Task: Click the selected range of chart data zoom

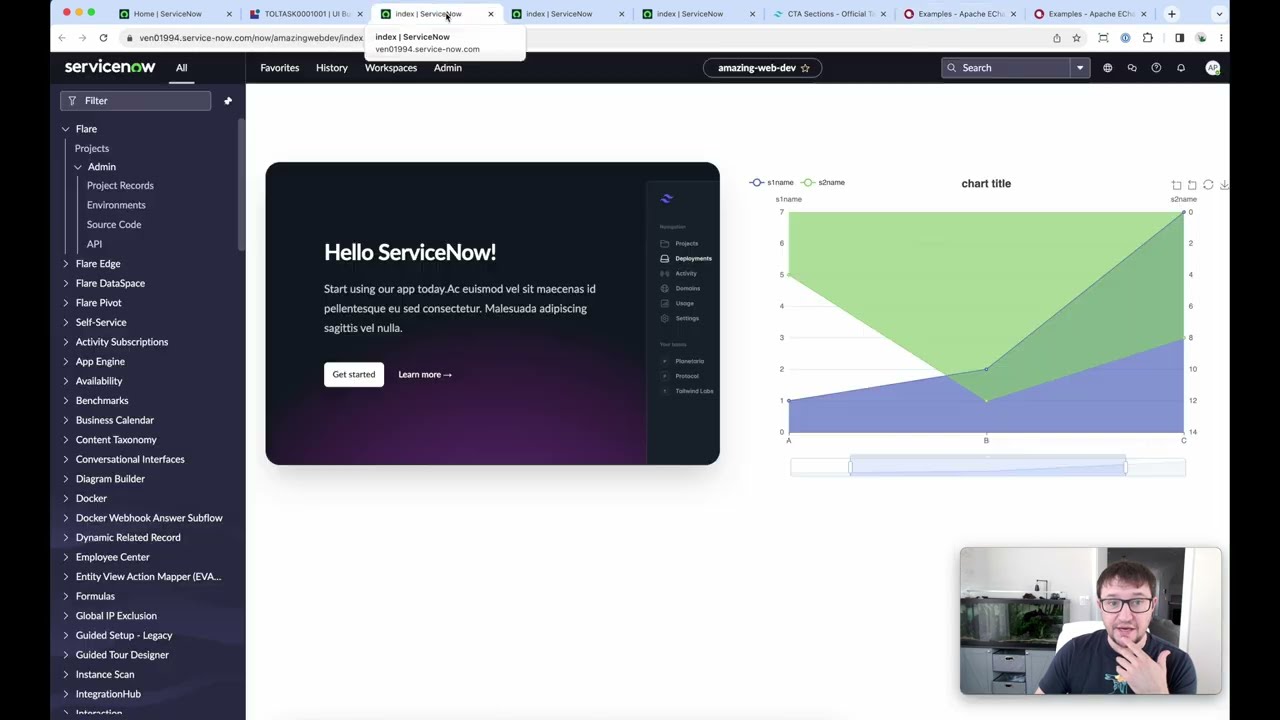Action: pos(988,467)
